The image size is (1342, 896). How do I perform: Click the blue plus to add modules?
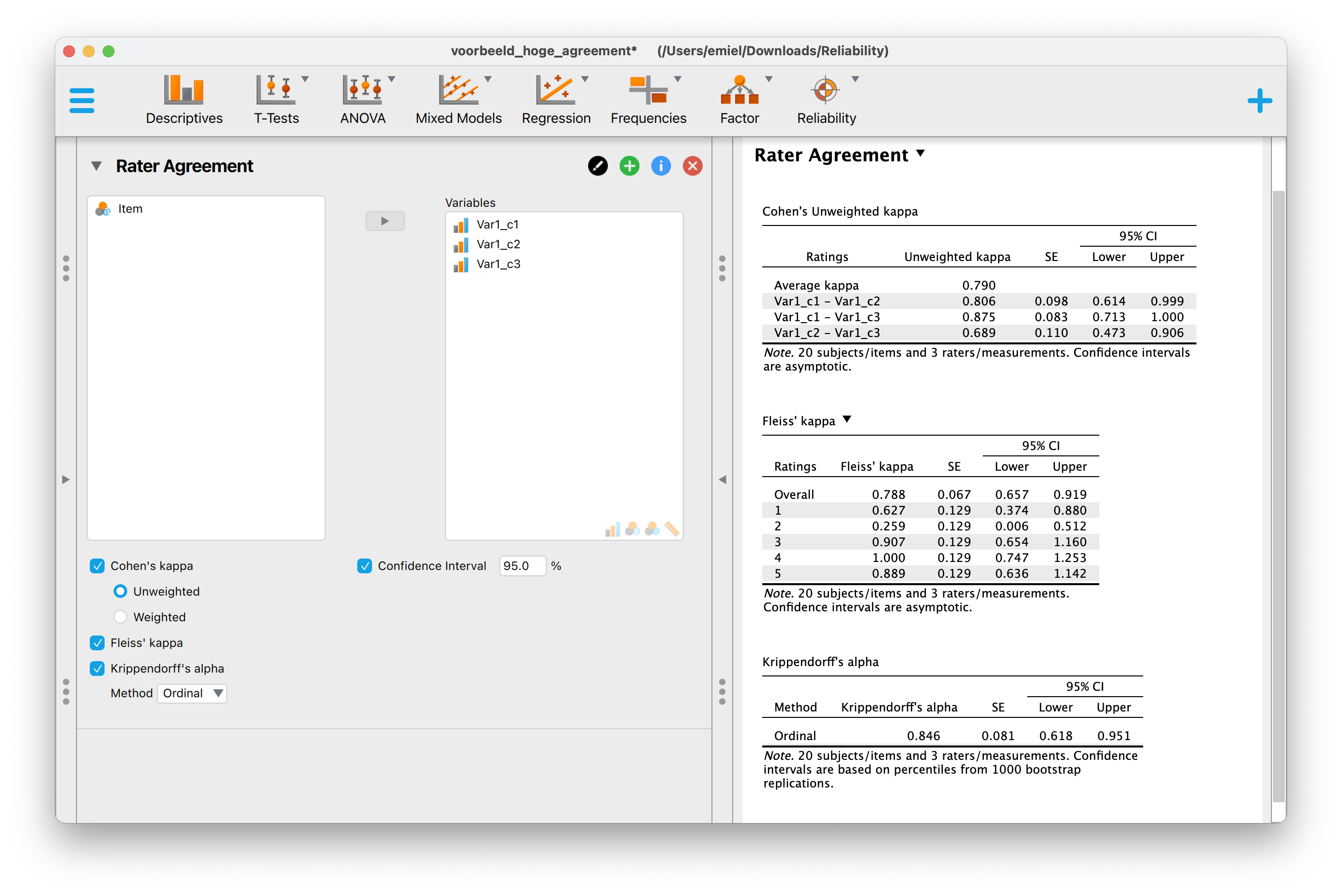[x=1260, y=100]
